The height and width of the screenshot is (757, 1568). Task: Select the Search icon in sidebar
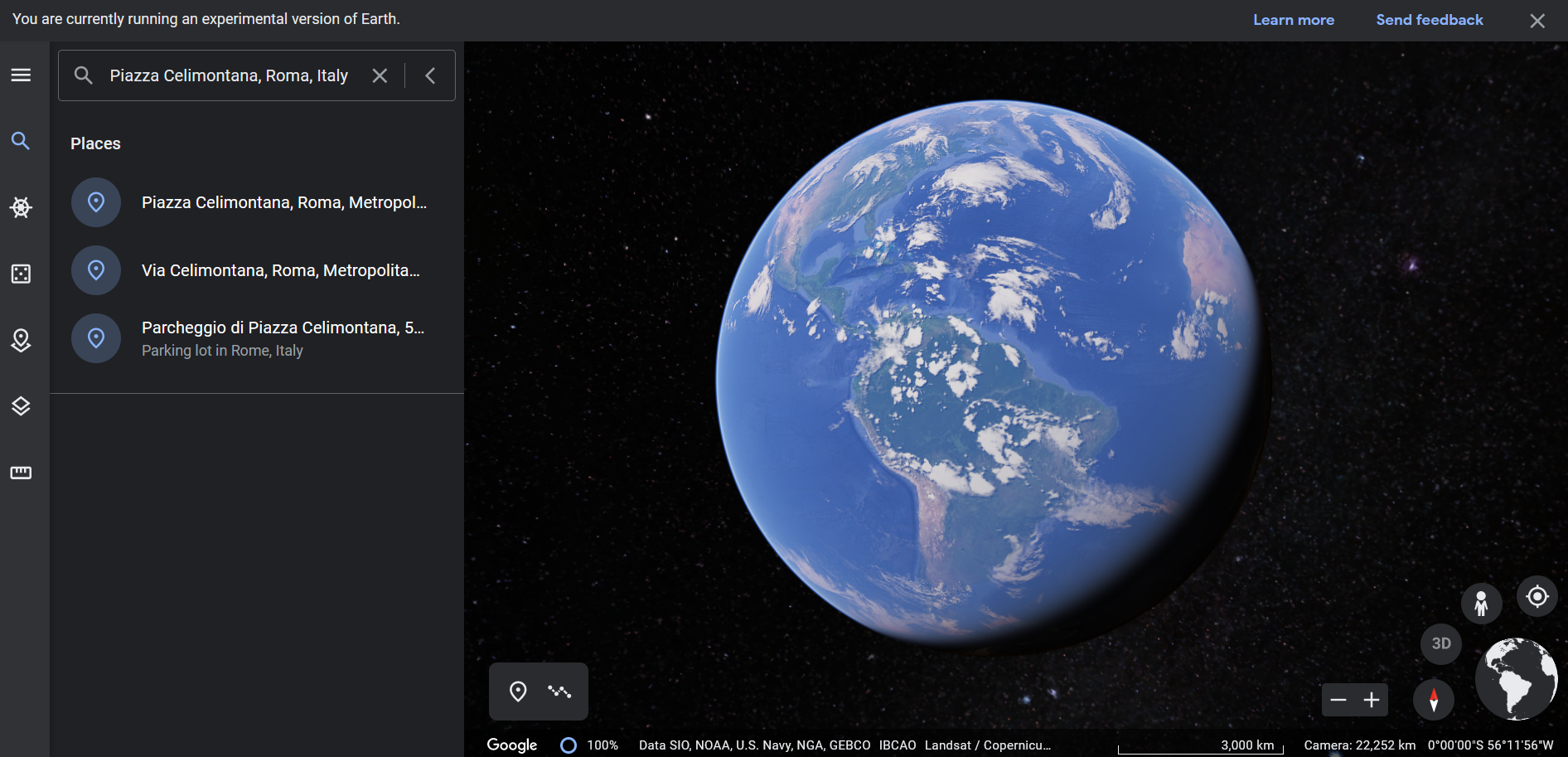[21, 142]
